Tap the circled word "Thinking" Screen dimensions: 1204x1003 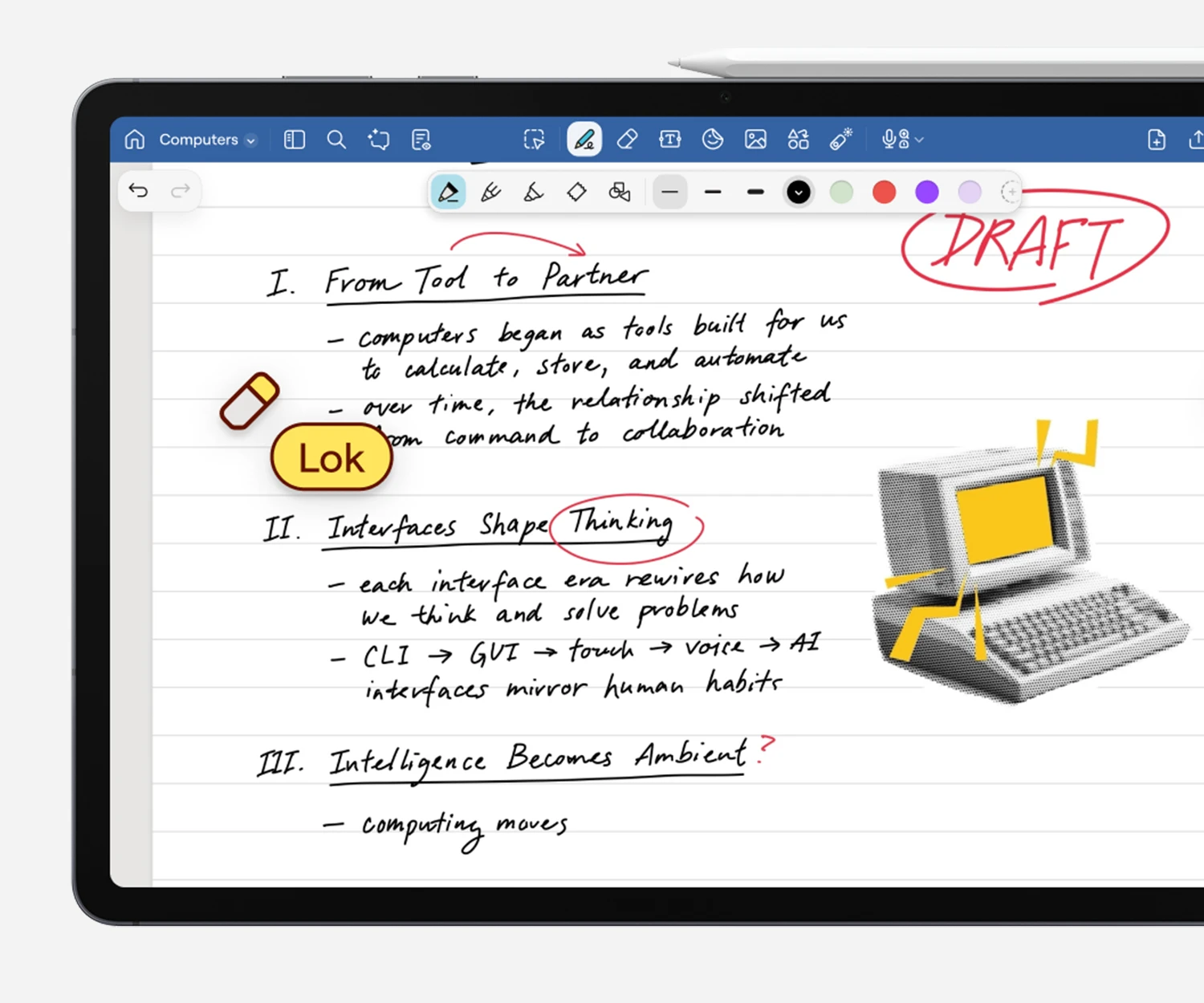pyautogui.click(x=622, y=524)
